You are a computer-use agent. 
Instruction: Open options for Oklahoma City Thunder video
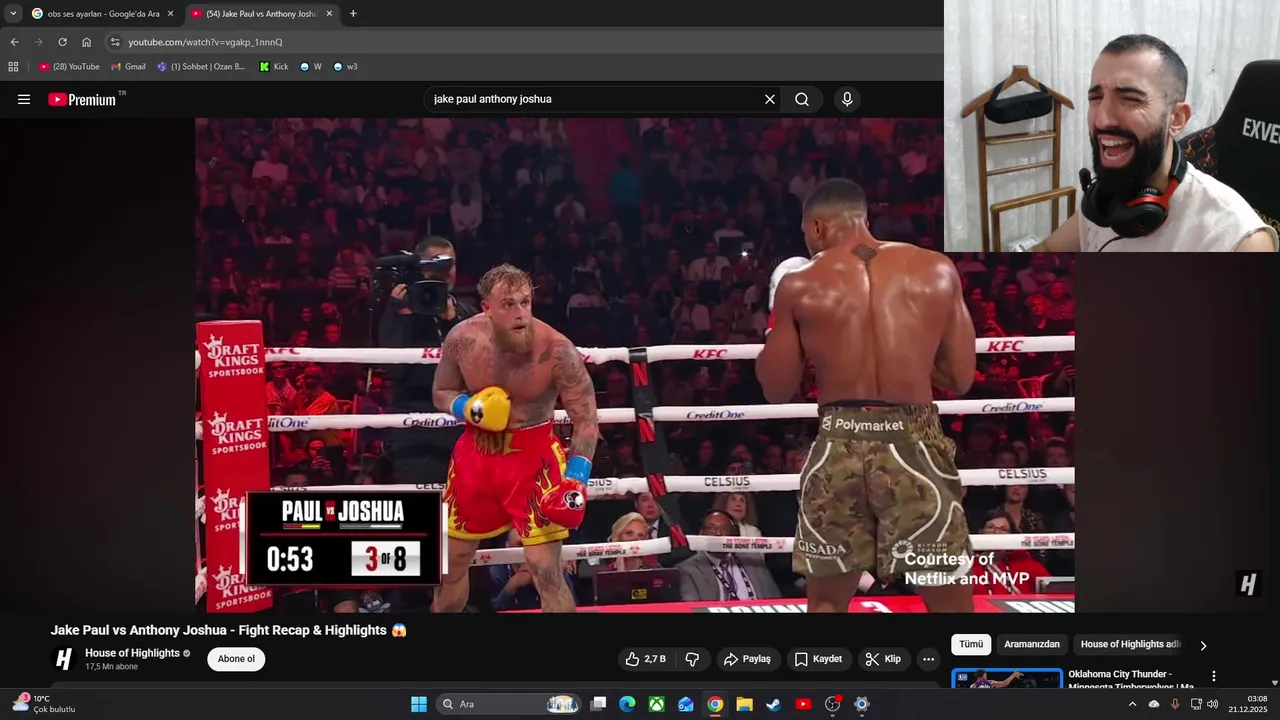1214,677
